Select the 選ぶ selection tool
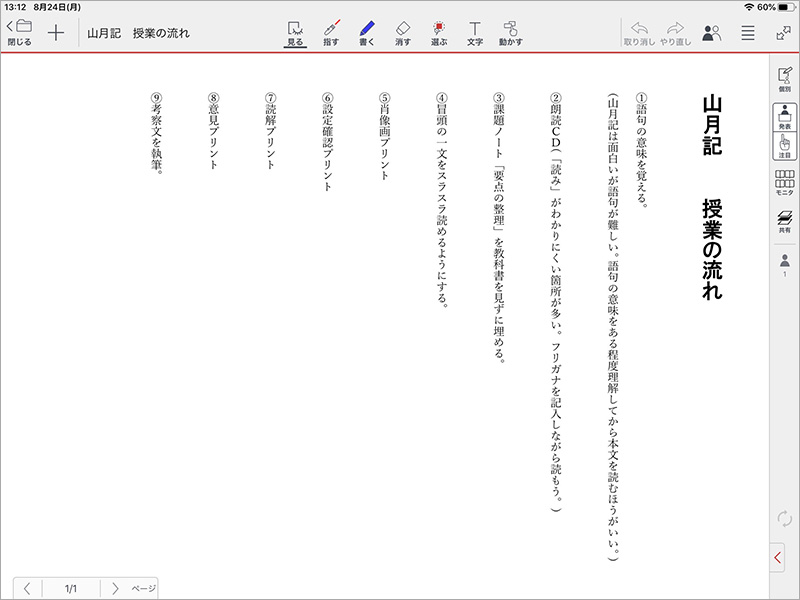The image size is (800, 600). pos(439,34)
